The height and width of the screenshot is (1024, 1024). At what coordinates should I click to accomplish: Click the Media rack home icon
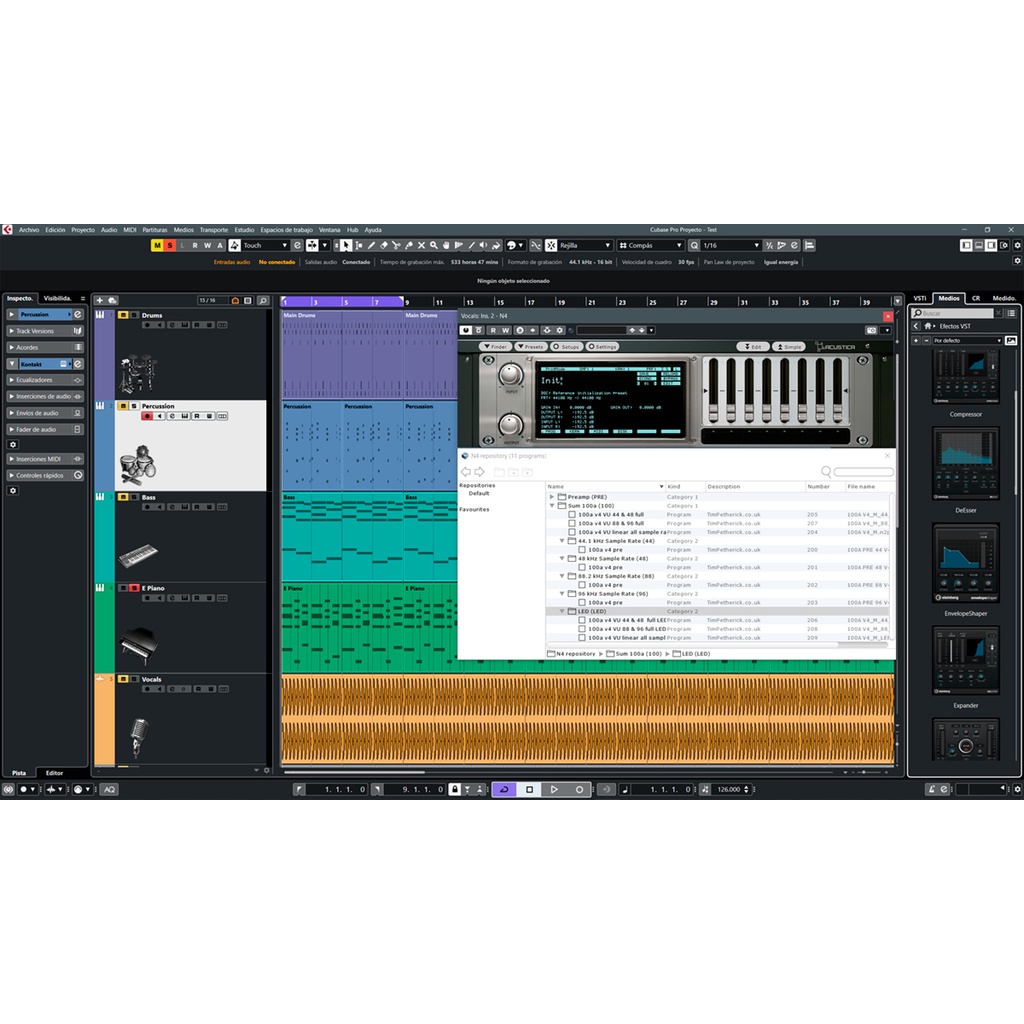[928, 326]
